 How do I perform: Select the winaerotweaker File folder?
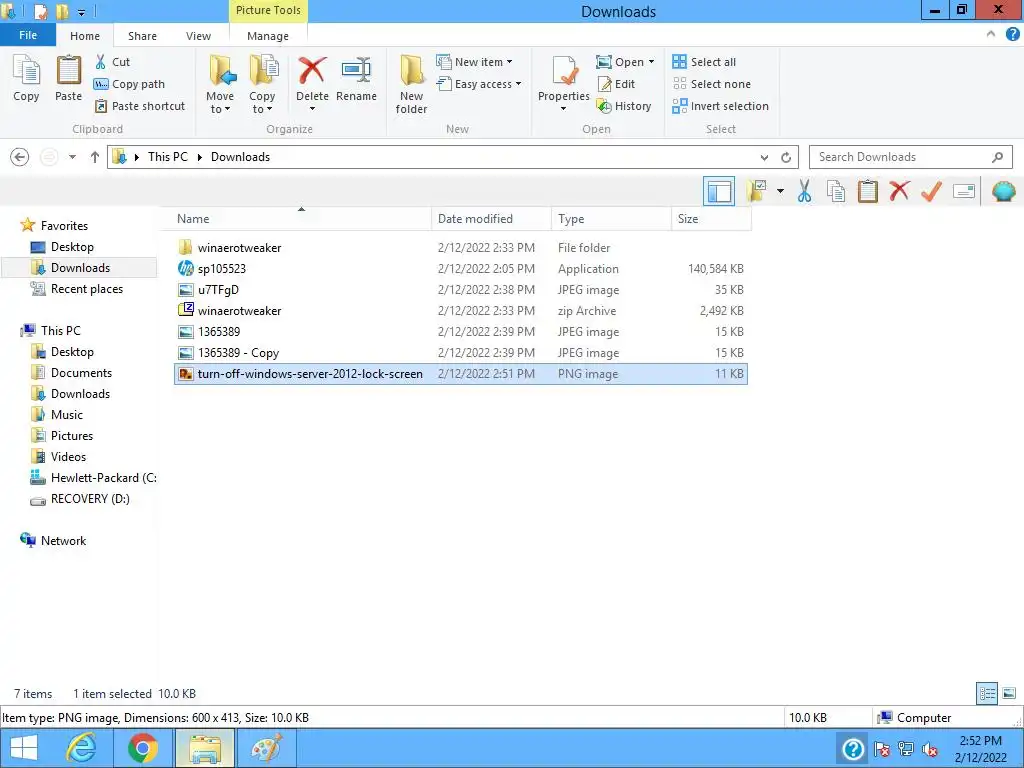[x=461, y=248]
